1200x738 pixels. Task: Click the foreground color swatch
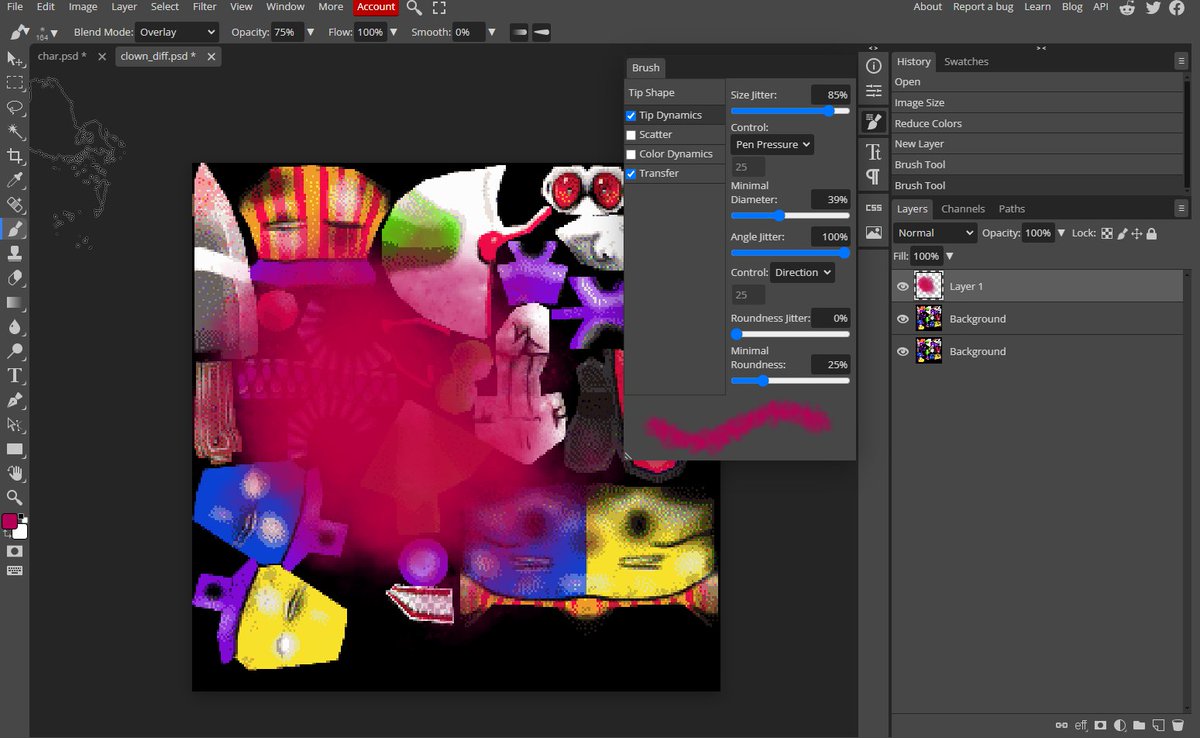point(10,521)
